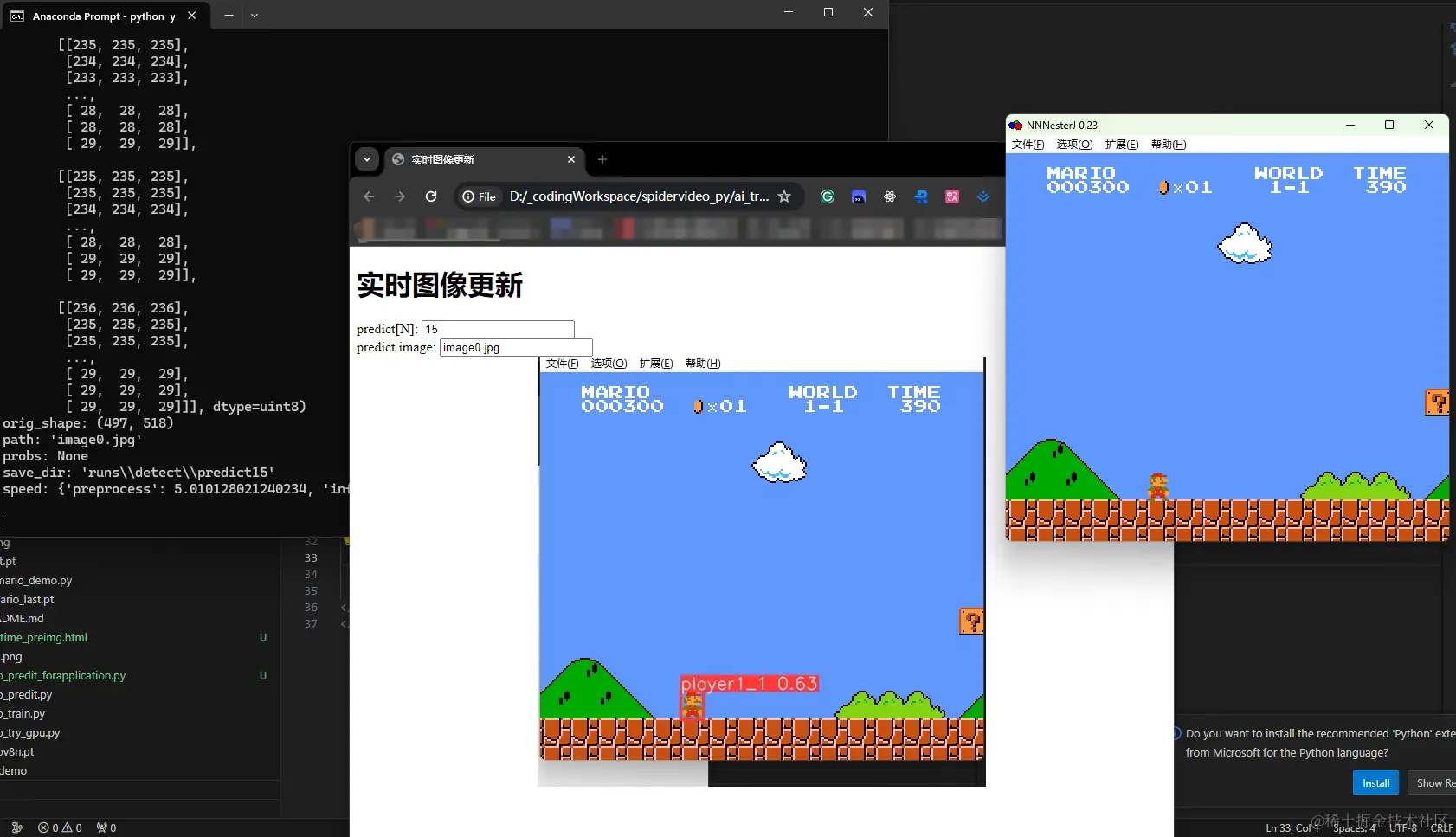Reload the browser page

[x=431, y=196]
